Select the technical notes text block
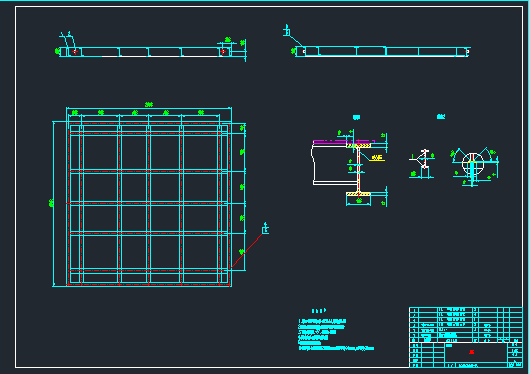The image size is (529, 374). 336,335
